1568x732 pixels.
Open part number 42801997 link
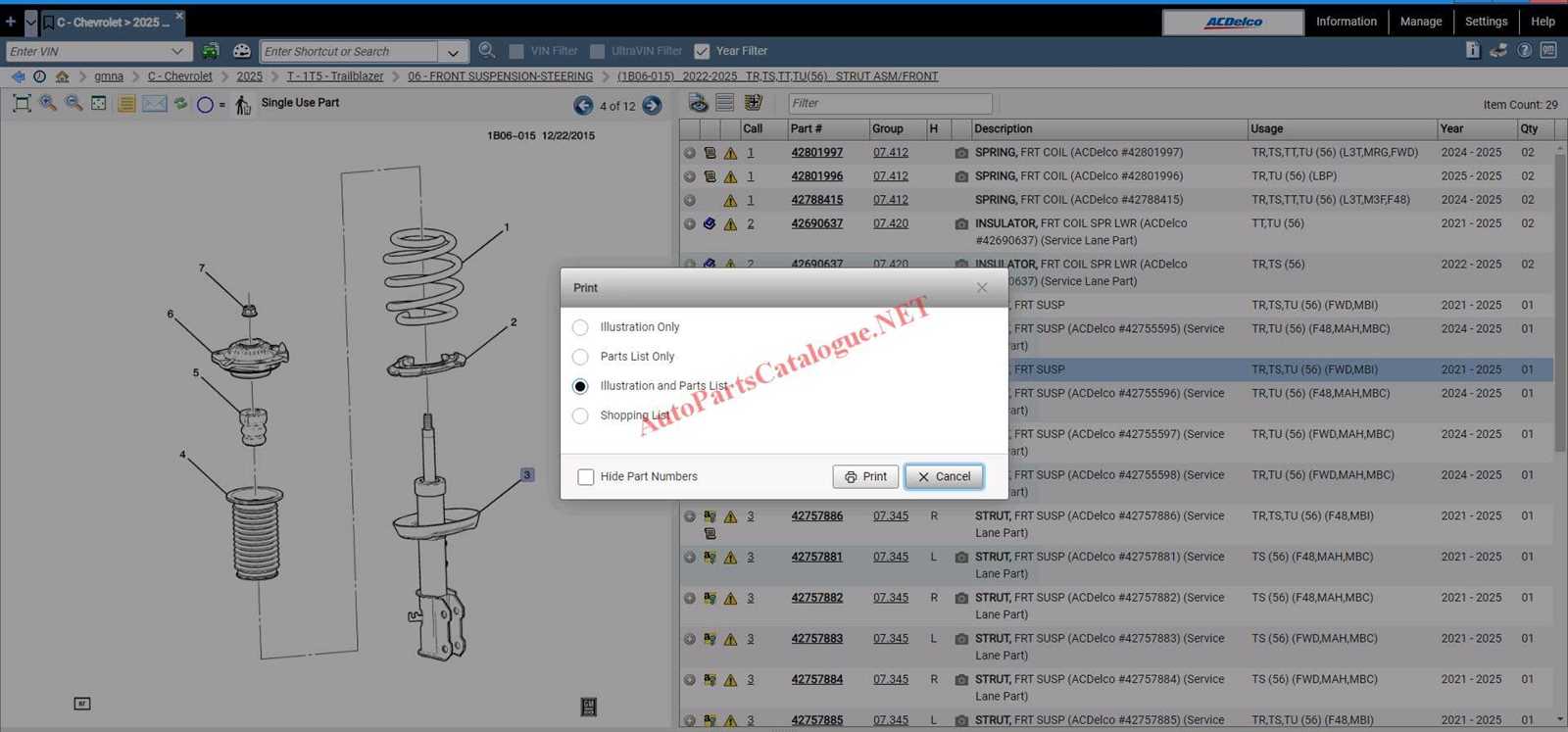[816, 153]
